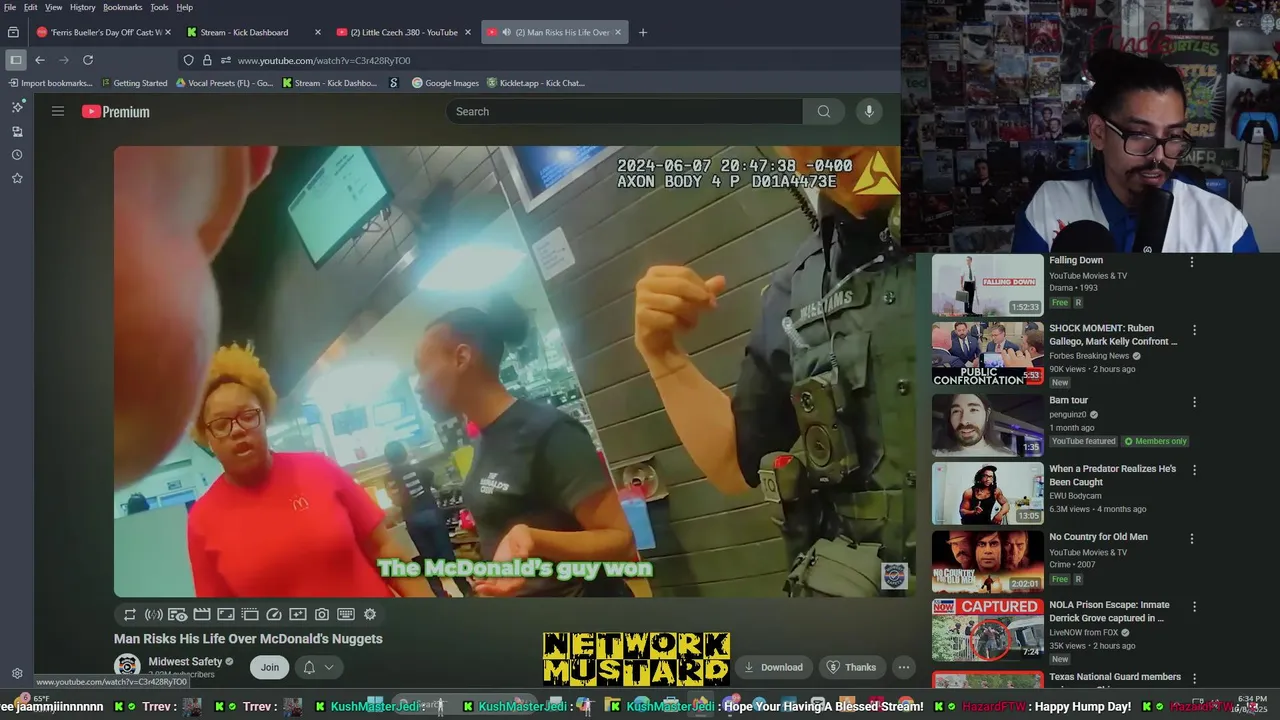Open a new tab with plus button
The image size is (1280, 720).
(x=643, y=32)
